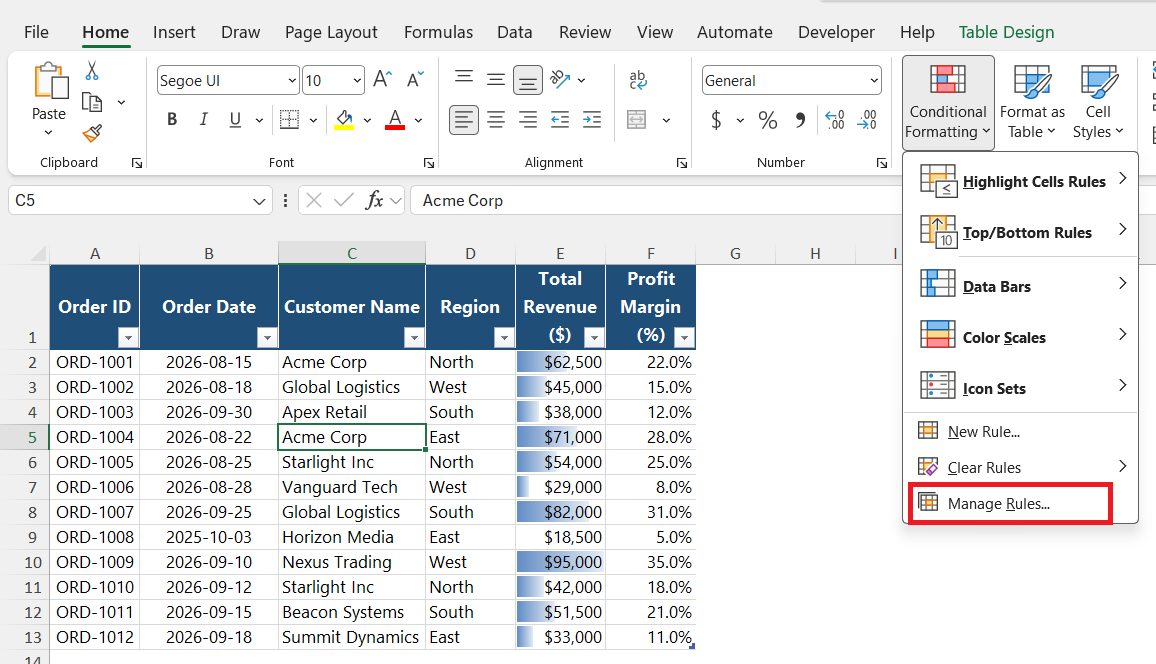This screenshot has height=664, width=1156.
Task: Align text right
Action: [x=528, y=119]
